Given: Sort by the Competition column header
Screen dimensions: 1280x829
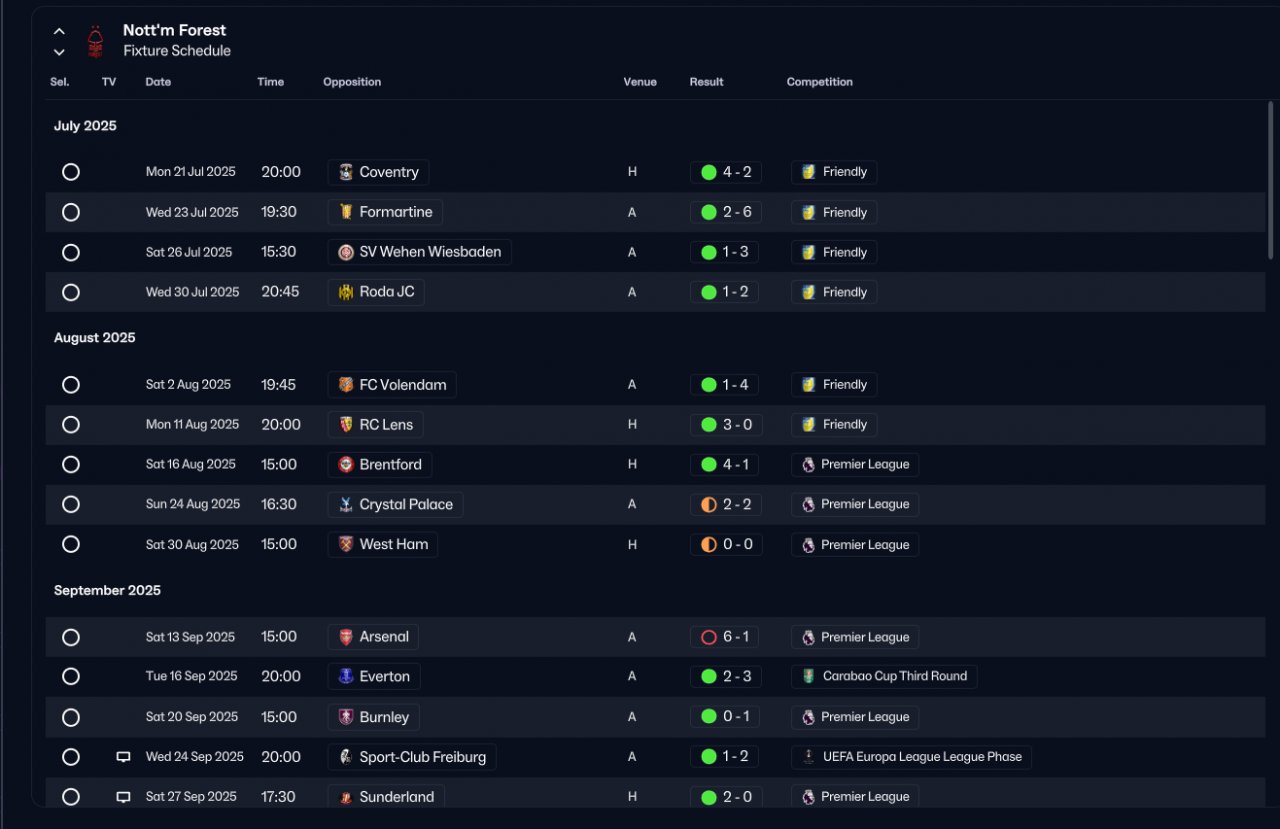Looking at the screenshot, I should pos(820,82).
